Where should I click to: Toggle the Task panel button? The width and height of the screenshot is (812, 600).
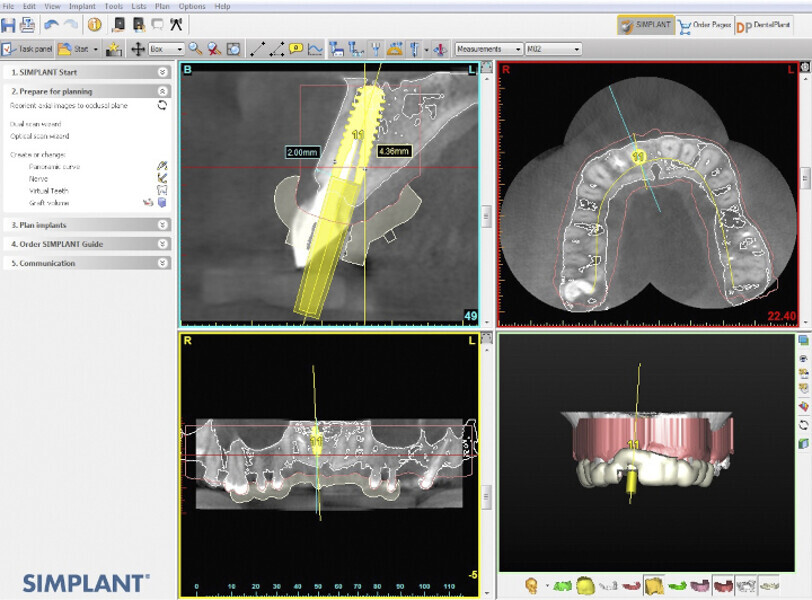(x=27, y=48)
